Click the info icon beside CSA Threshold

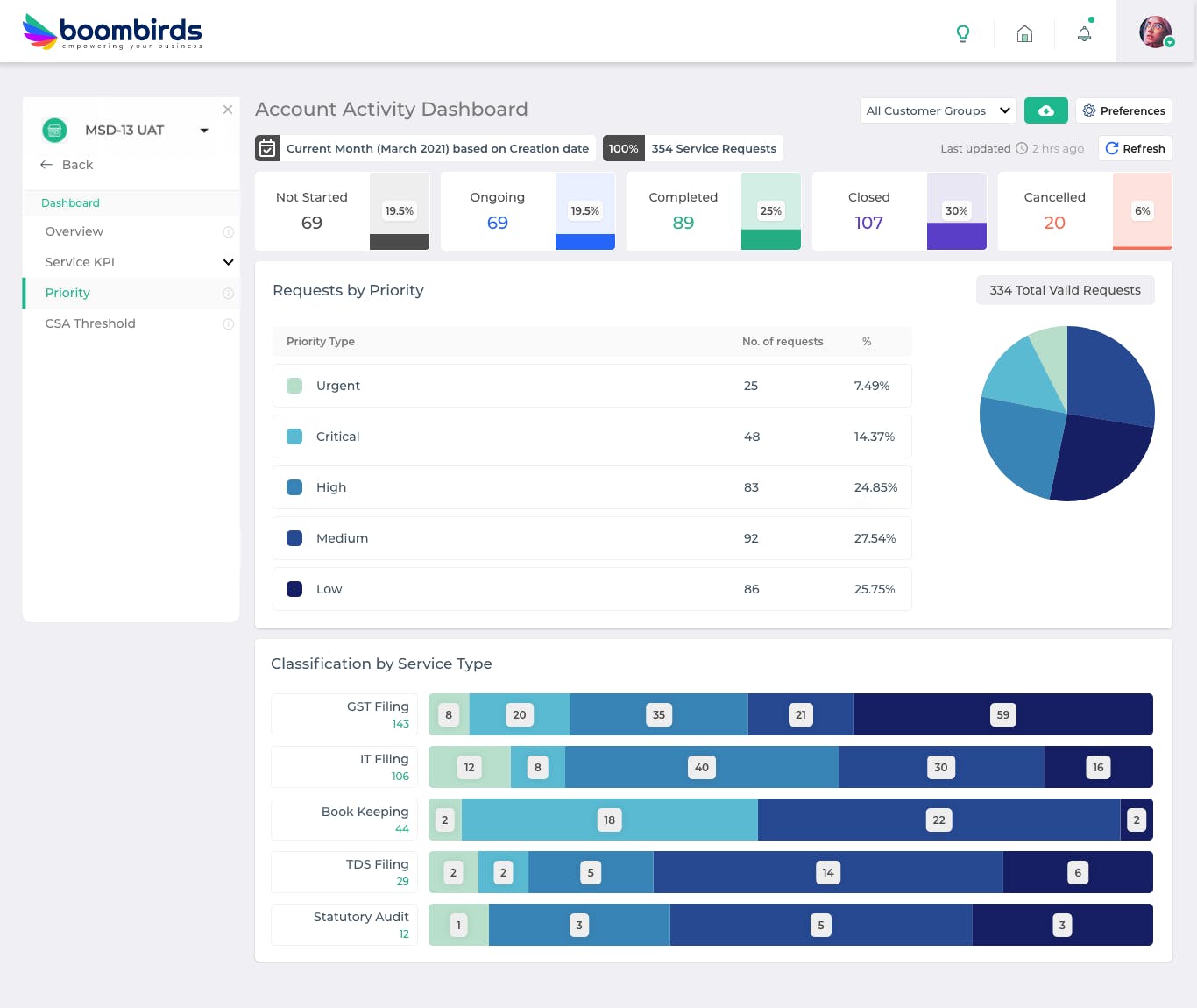click(229, 324)
